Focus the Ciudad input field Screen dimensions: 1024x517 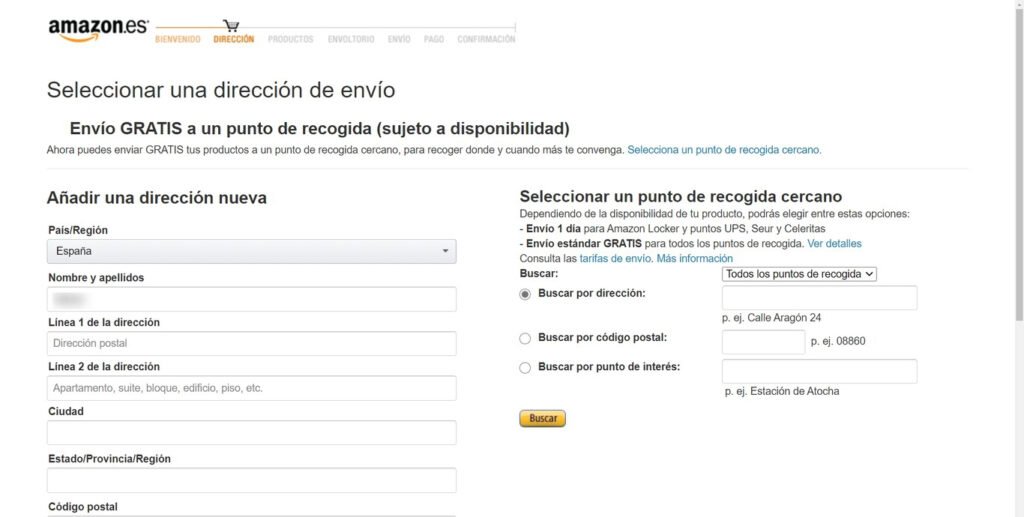click(251, 433)
